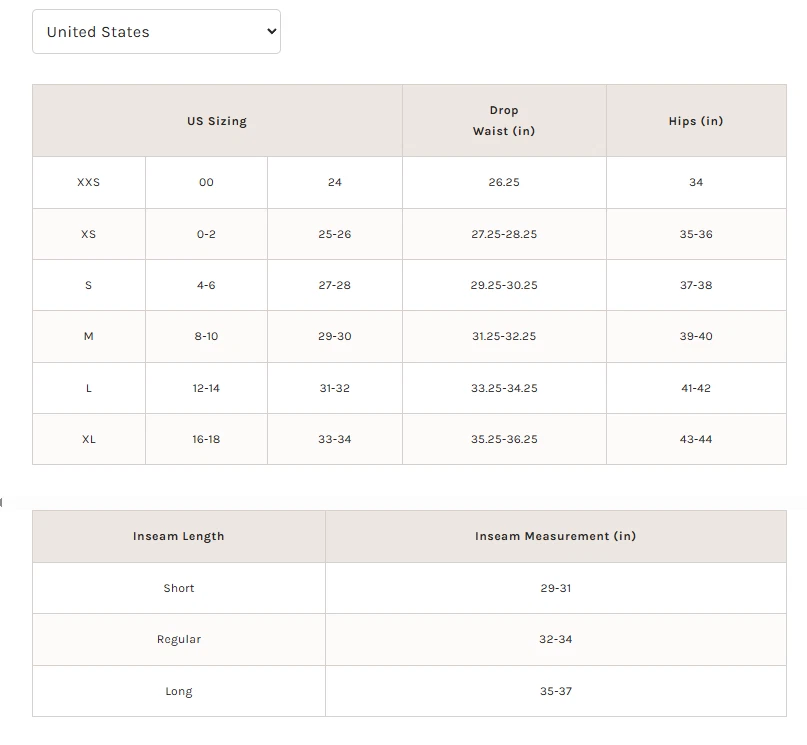Click the Hips (in) column header
The height and width of the screenshot is (745, 807).
(696, 121)
